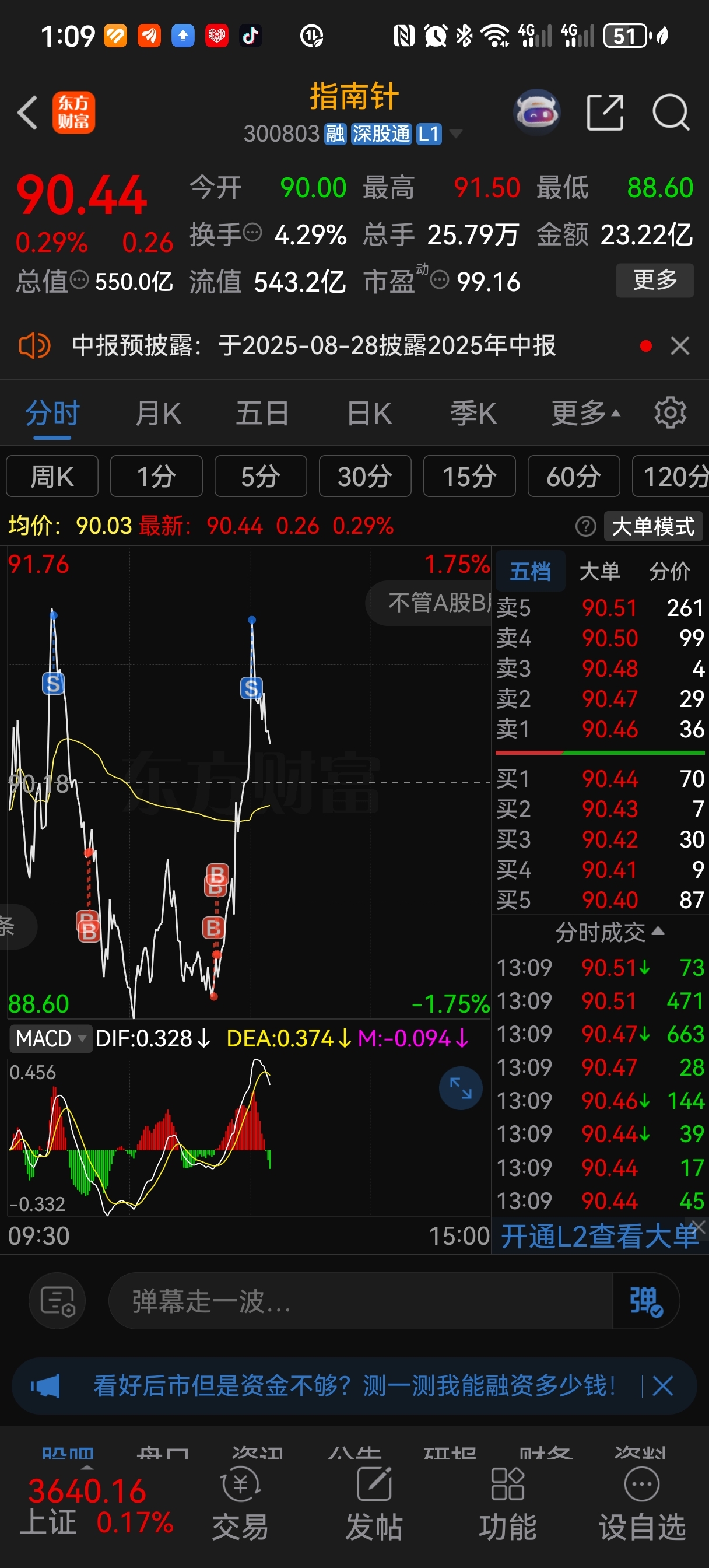This screenshot has height=1568, width=709.
Task: Tap the 60分 period button
Action: [574, 476]
